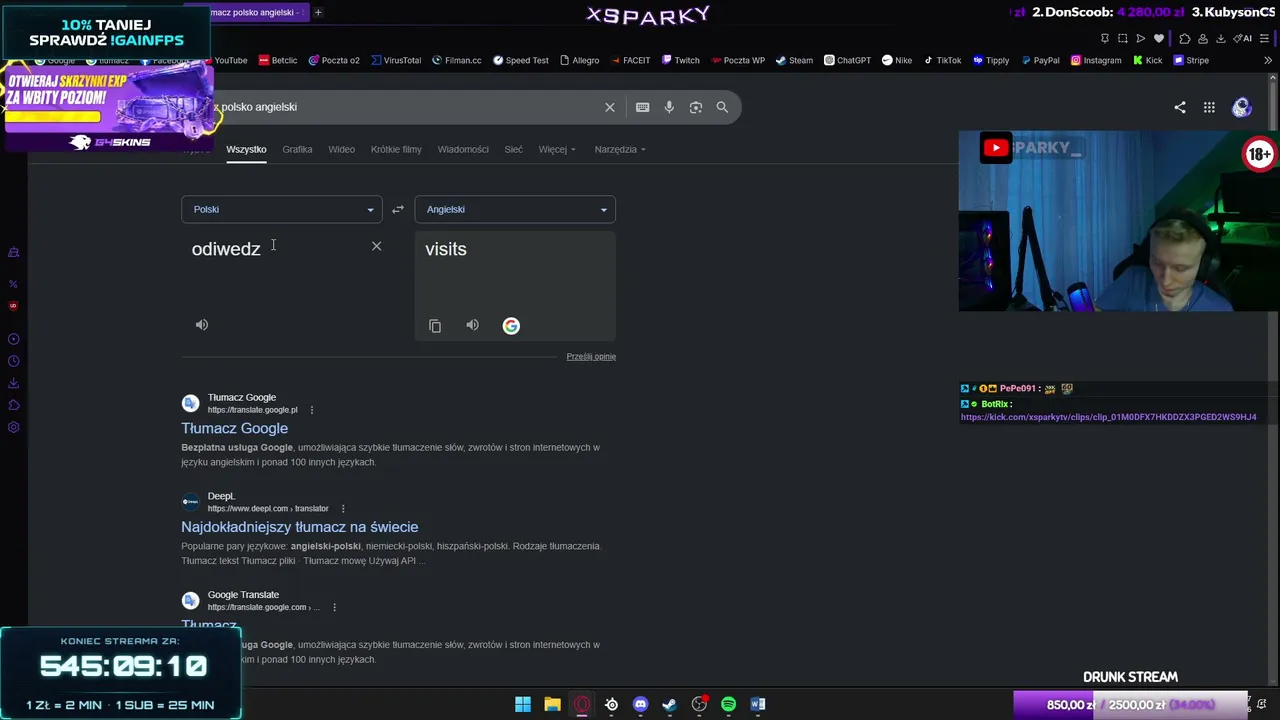Open the Betclic bookmark
This screenshot has height=720, width=1280.
point(278,60)
